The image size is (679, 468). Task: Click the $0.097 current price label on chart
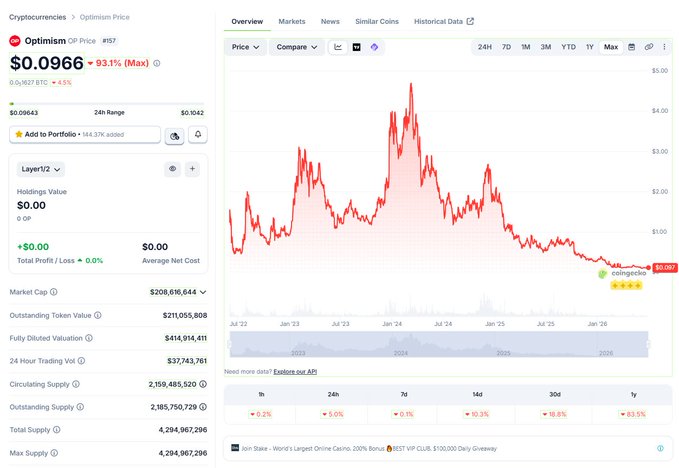(665, 268)
